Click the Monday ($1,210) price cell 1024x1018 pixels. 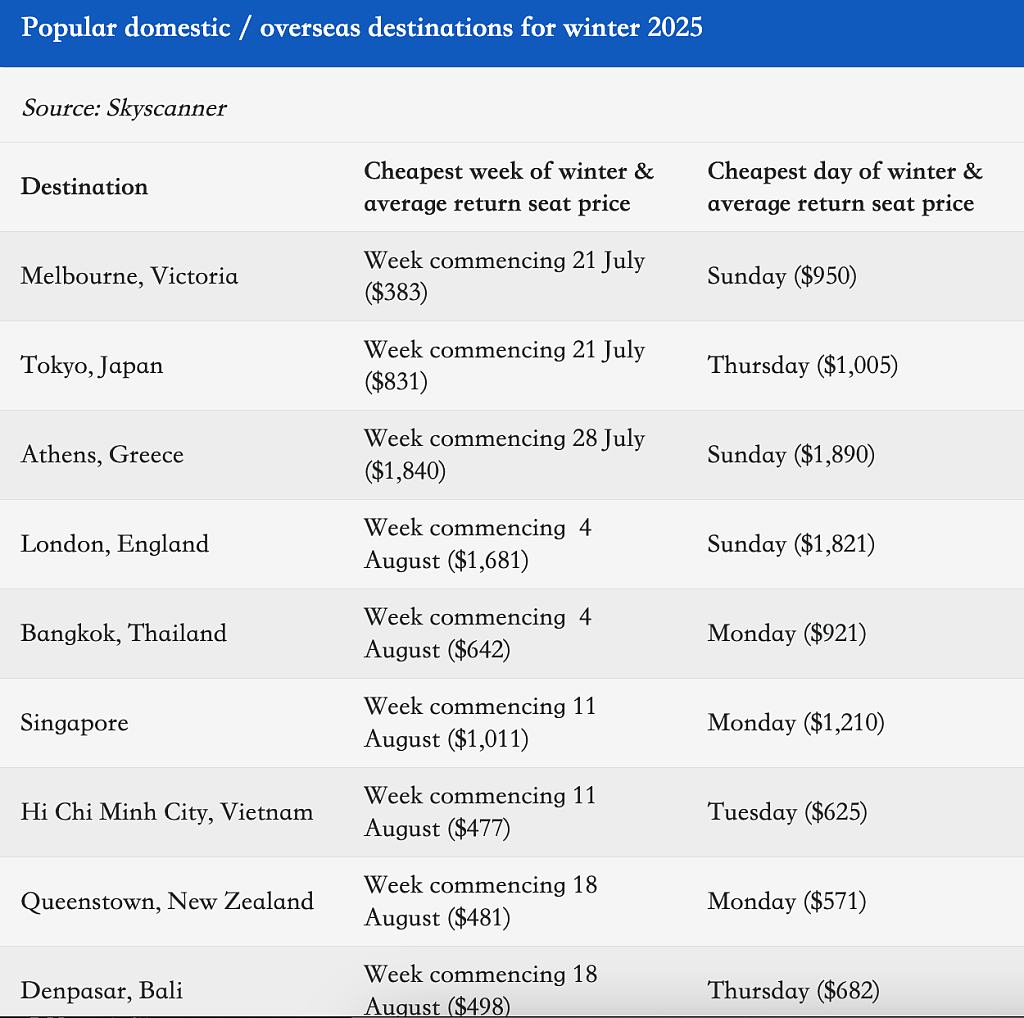coord(795,723)
